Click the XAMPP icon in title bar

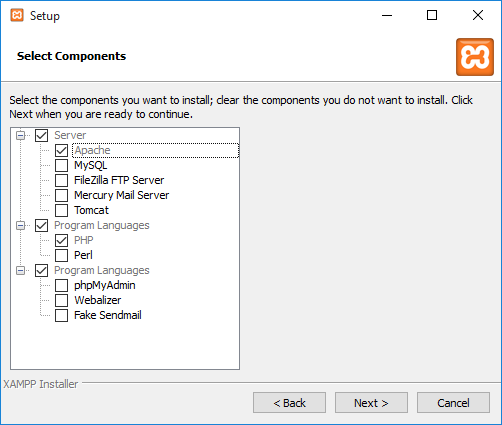pos(17,15)
